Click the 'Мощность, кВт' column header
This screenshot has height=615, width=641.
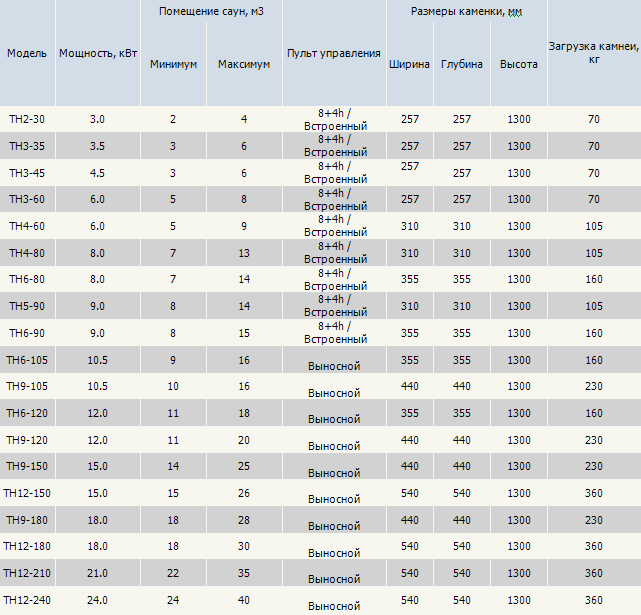pos(98,54)
